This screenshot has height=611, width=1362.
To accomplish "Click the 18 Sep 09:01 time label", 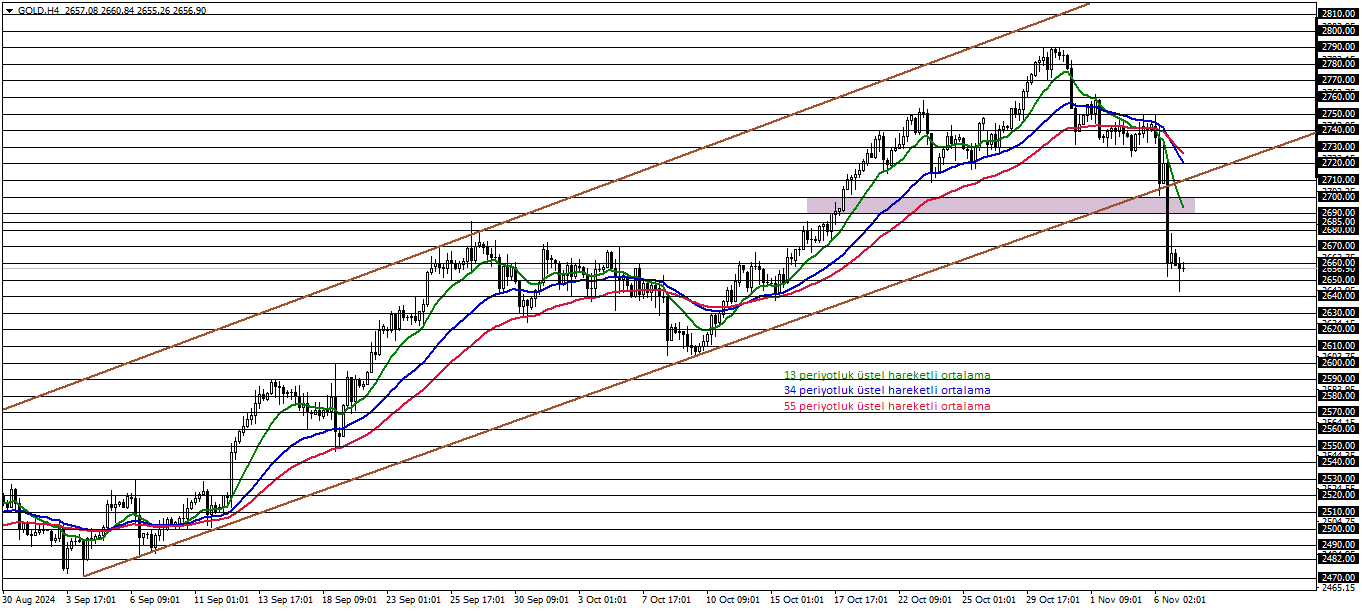I will [x=350, y=600].
